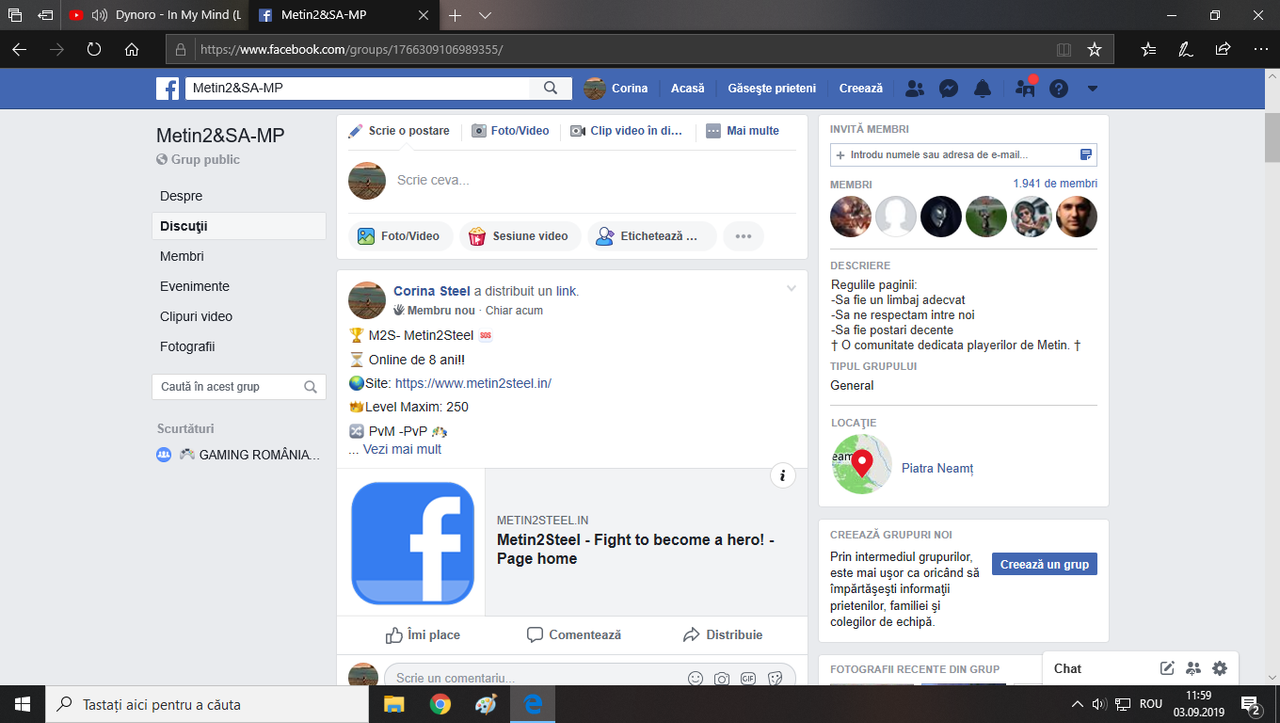Expand post with Vezi mai mult
This screenshot has width=1280, height=723.
coord(402,449)
